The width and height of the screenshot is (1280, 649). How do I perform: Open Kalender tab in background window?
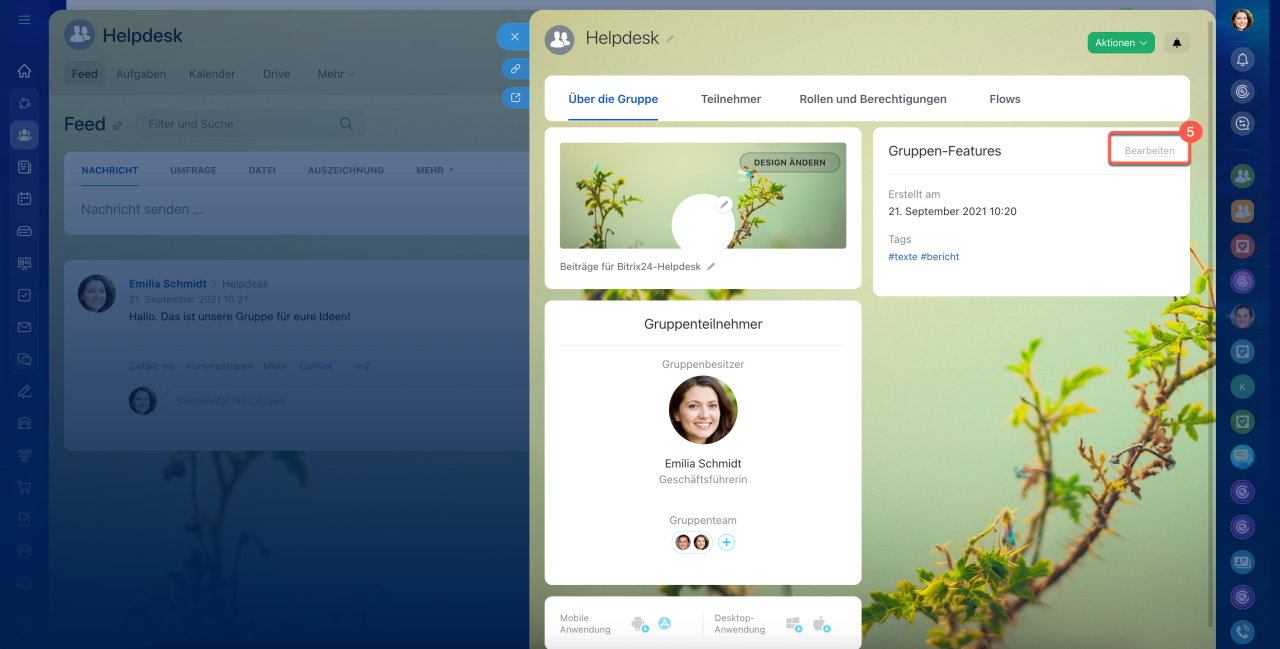pos(212,74)
